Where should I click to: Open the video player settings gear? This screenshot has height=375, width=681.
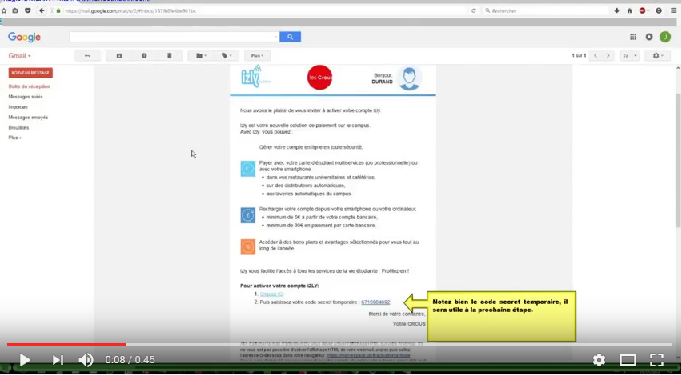599,359
